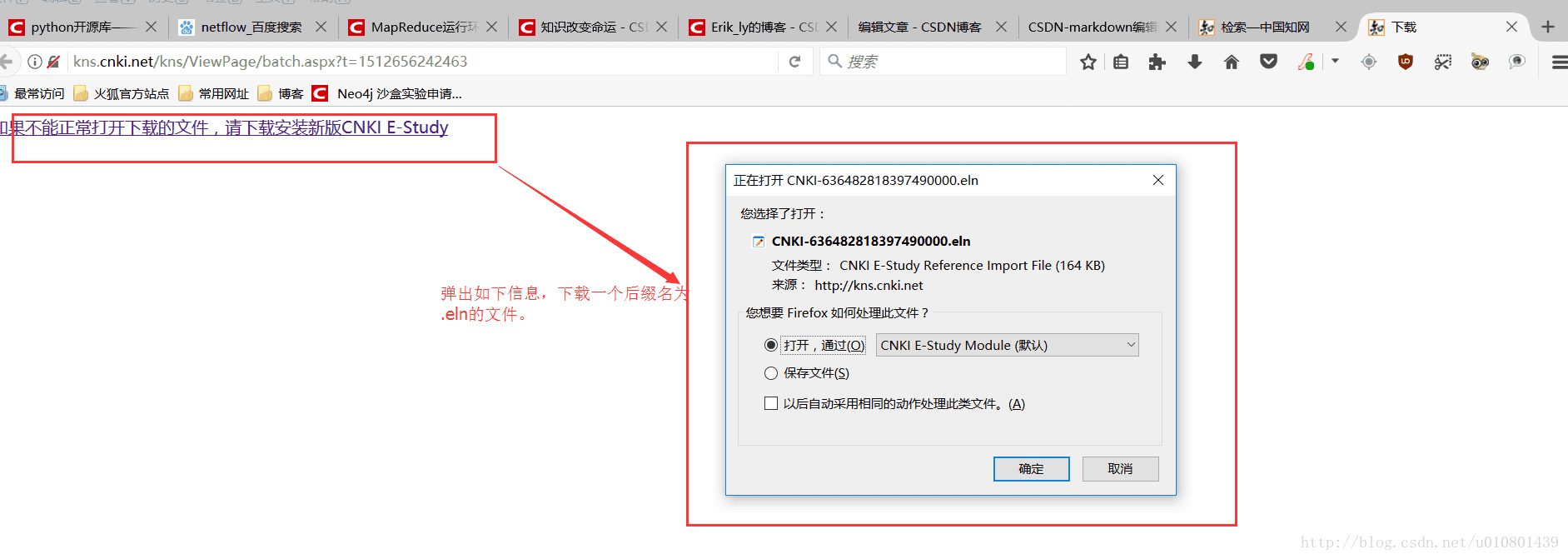Open the Neo4j 沙盒实验申请 bookmark

(387, 93)
